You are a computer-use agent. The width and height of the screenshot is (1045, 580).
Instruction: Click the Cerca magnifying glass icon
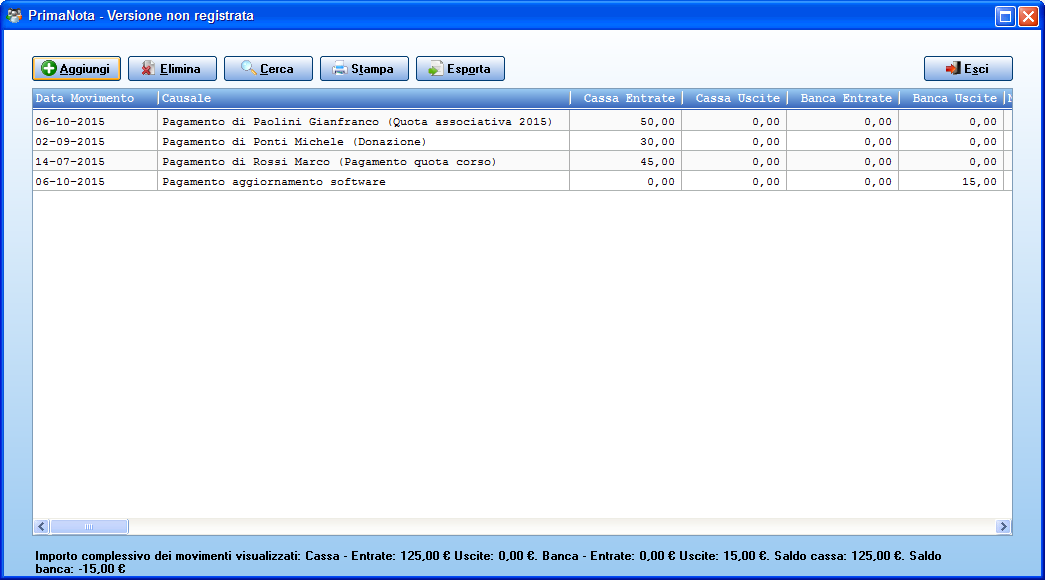[248, 68]
